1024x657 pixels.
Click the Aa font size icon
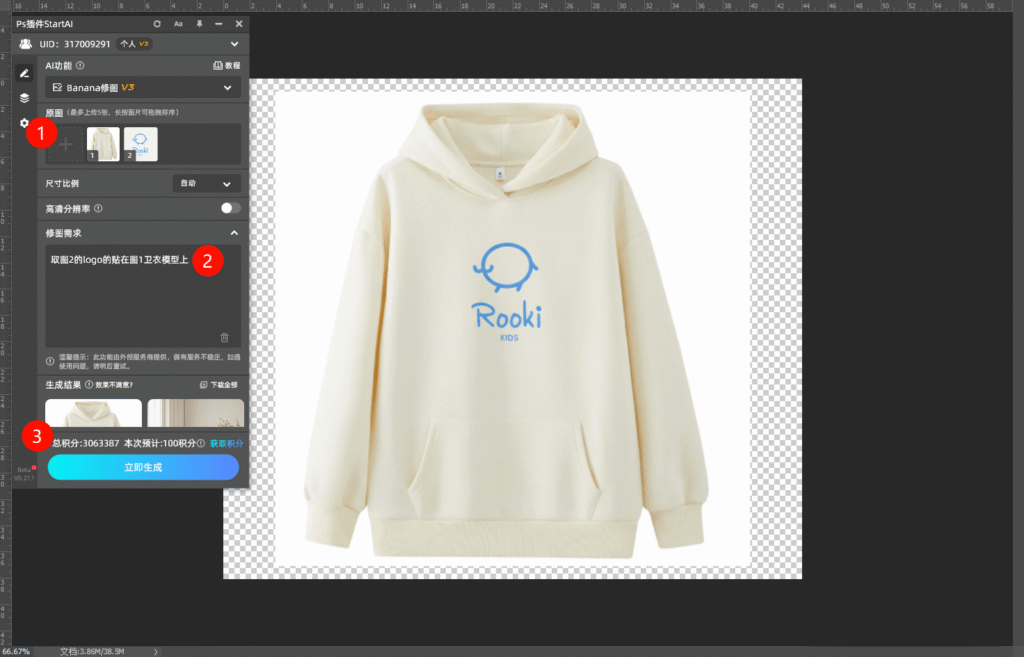tap(178, 23)
